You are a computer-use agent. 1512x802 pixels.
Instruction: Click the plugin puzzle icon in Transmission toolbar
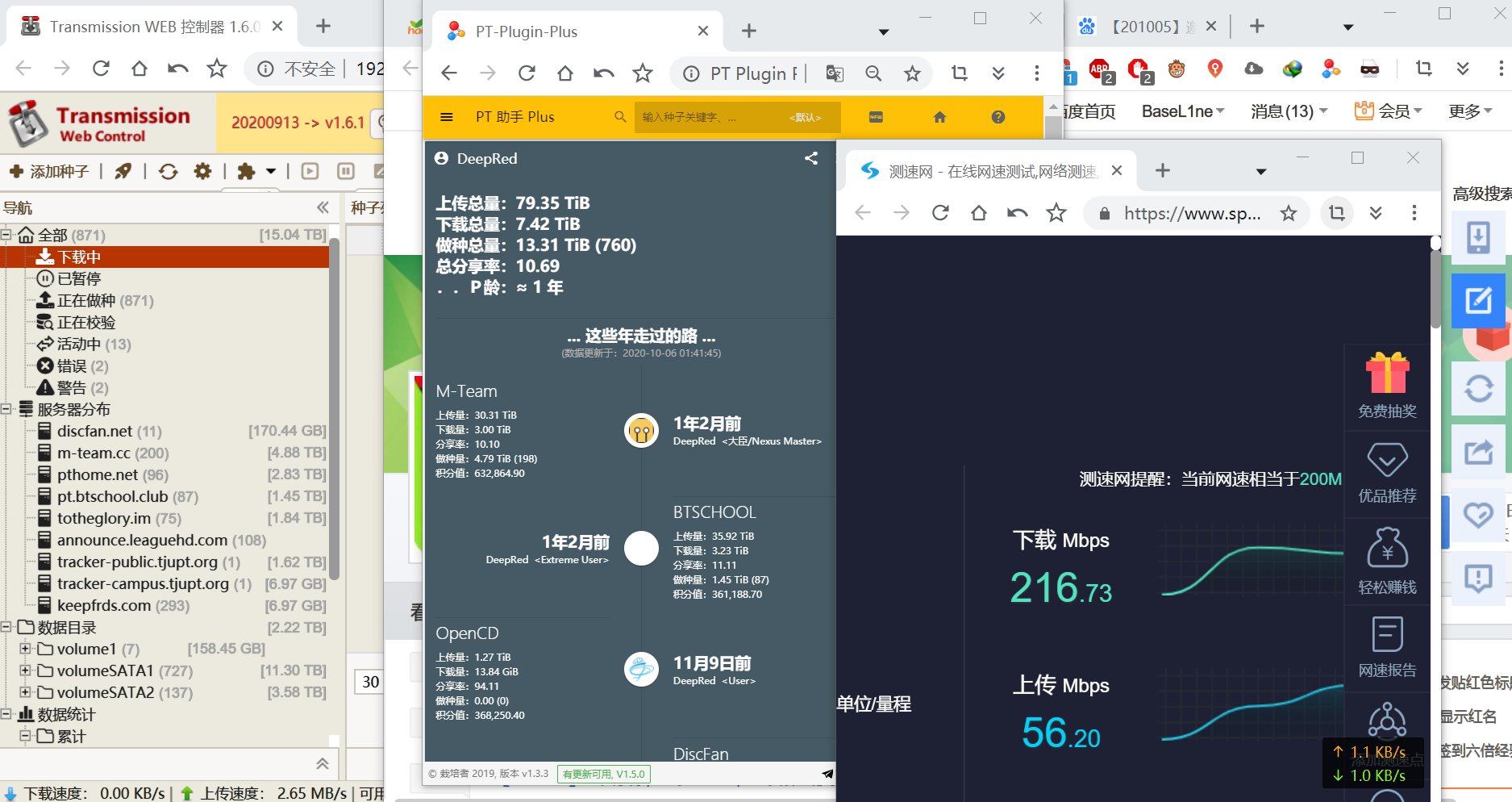tap(246, 171)
